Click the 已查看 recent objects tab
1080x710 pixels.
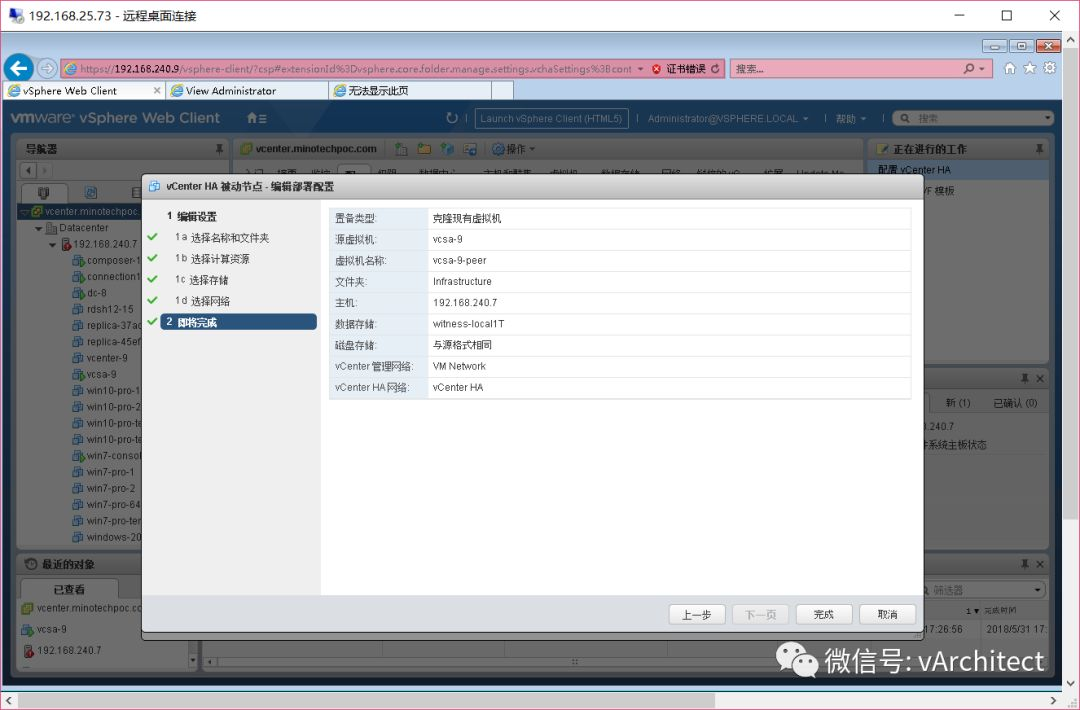[x=70, y=589]
